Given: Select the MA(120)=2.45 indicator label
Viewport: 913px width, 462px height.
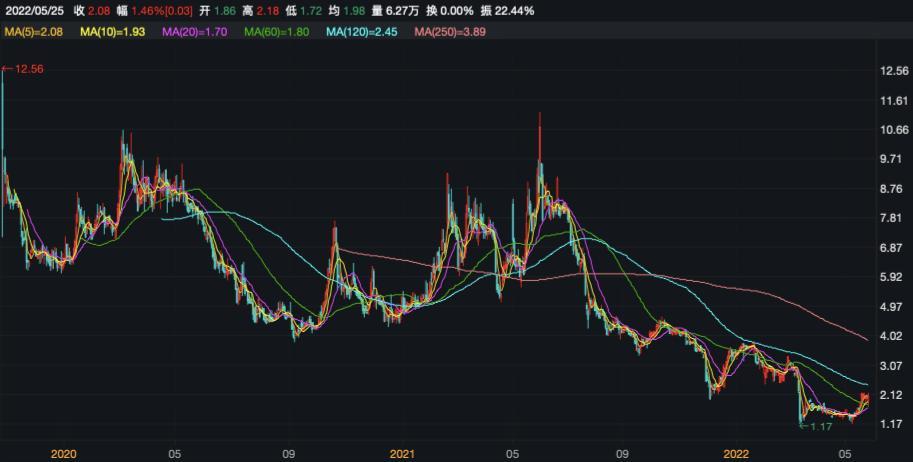Looking at the screenshot, I should pyautogui.click(x=362, y=31).
